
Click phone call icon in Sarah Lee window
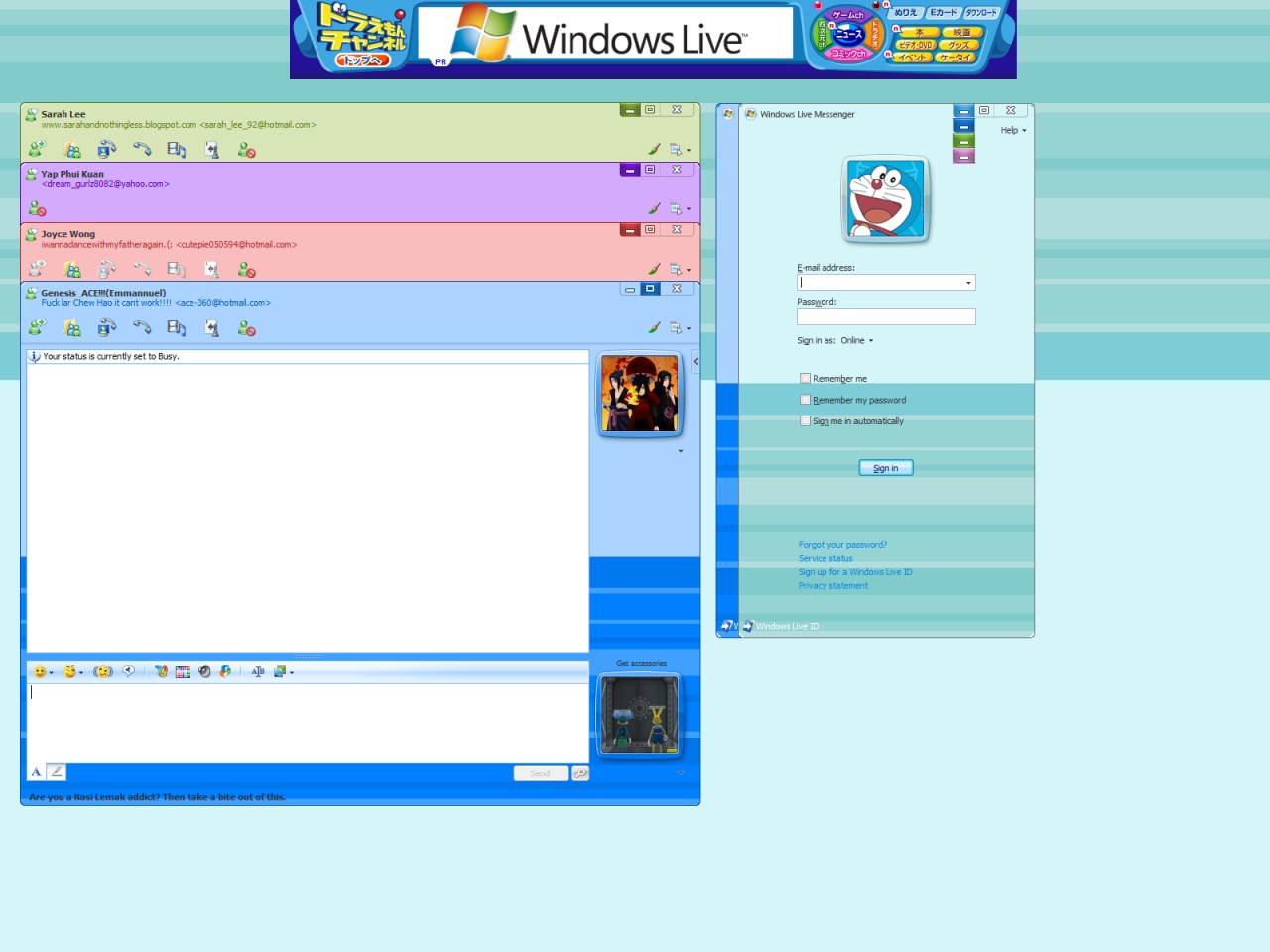pos(142,149)
